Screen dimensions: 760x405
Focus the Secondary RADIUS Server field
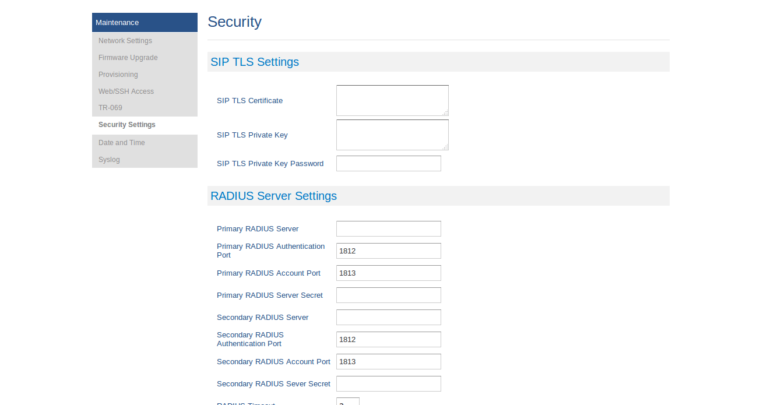click(x=388, y=317)
